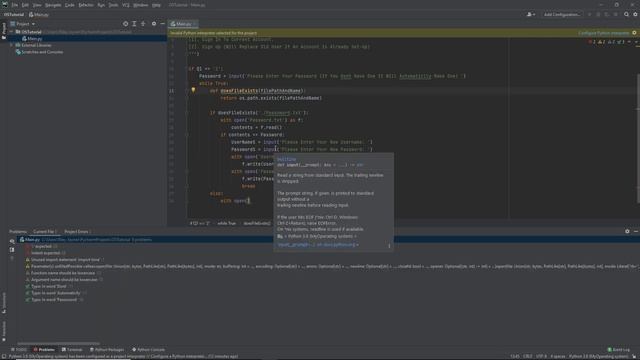Open Problems panel settings gear
This screenshot has width=640, height=360.
(627, 231)
